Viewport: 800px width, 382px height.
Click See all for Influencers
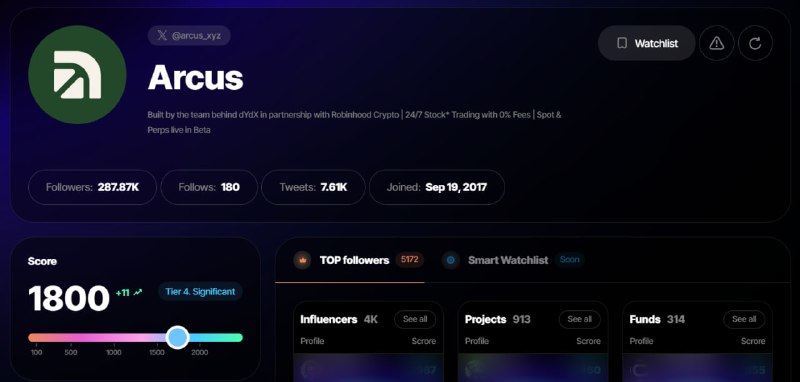(x=415, y=319)
